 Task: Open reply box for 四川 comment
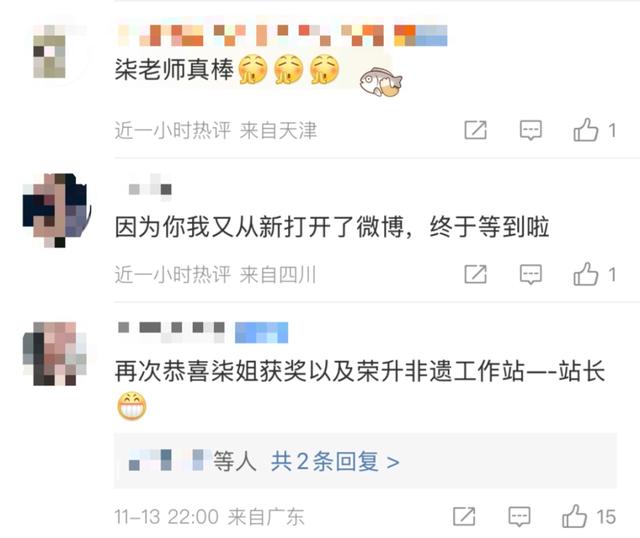(x=531, y=274)
